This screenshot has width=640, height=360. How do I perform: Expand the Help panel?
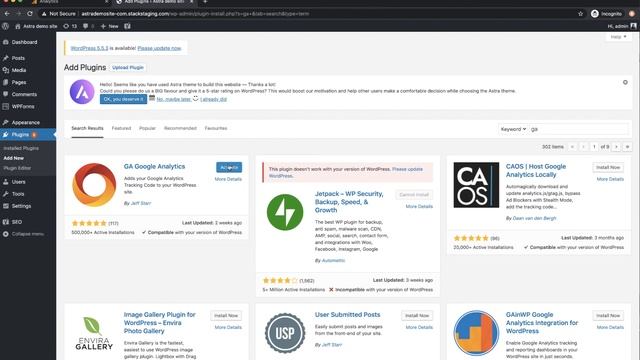pyautogui.click(x=618, y=37)
